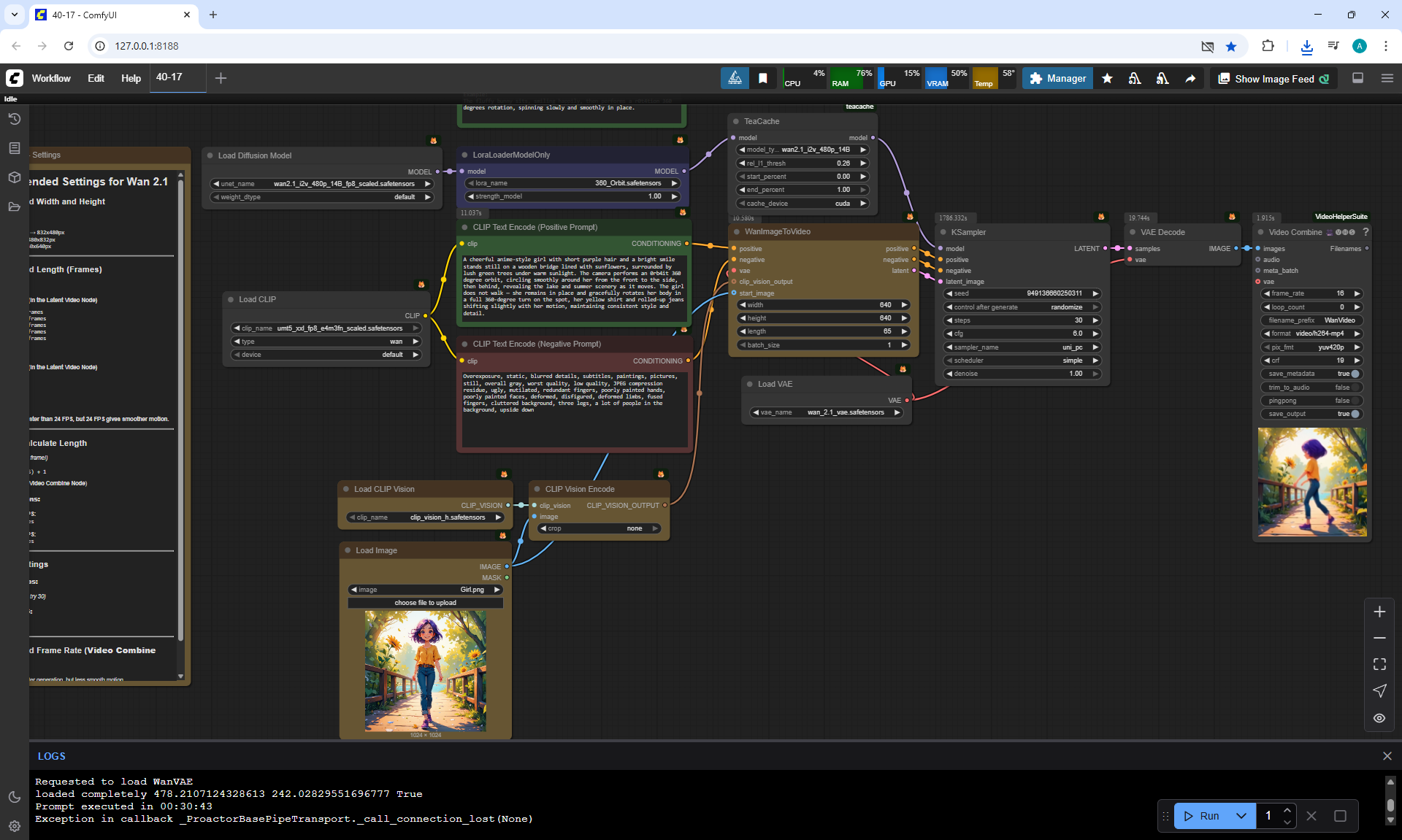
Task: Toggle trim_to_audio switch off/on
Action: 1355,388
